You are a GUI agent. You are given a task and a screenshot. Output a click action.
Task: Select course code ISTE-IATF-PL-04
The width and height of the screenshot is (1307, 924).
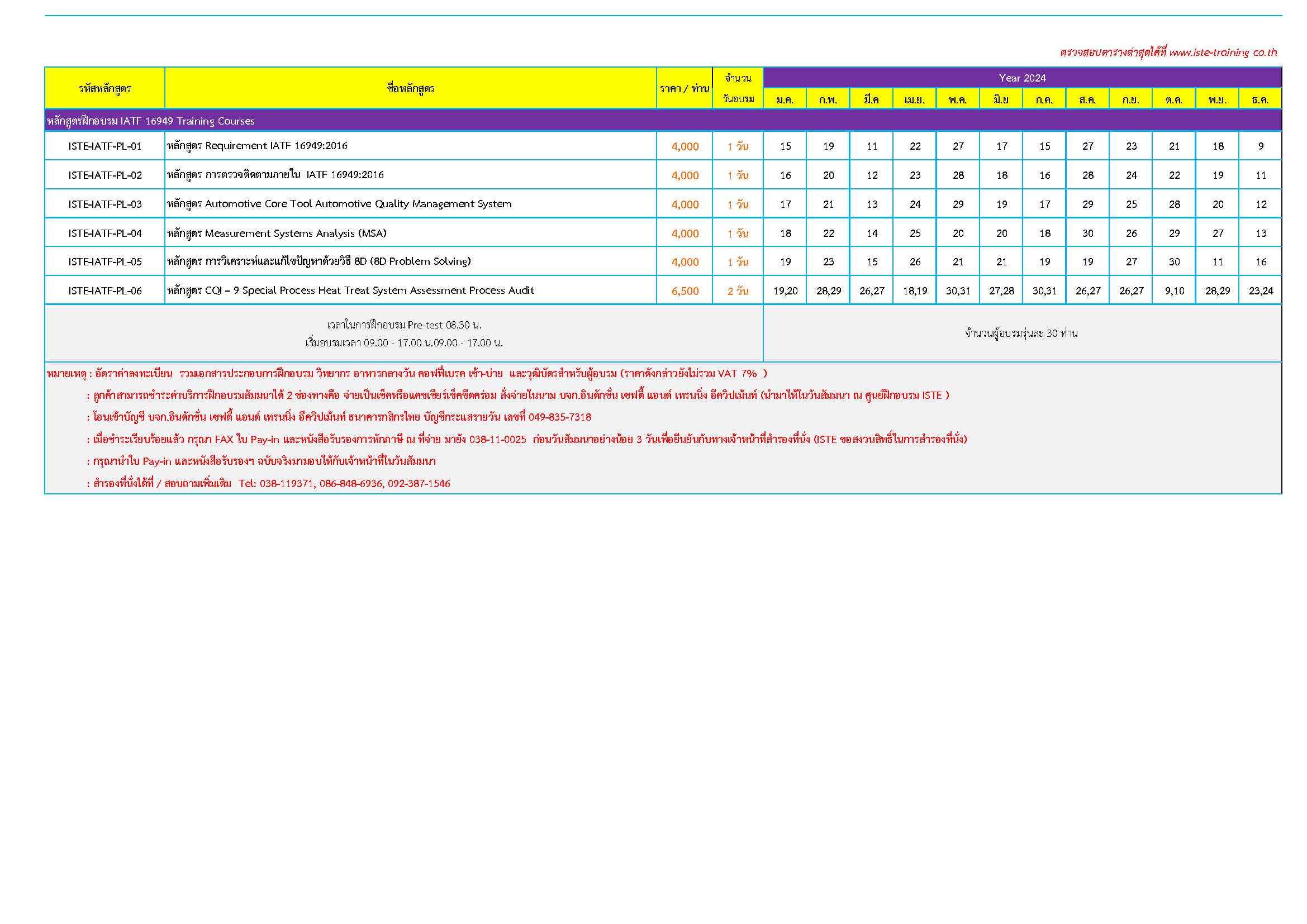[x=104, y=234]
